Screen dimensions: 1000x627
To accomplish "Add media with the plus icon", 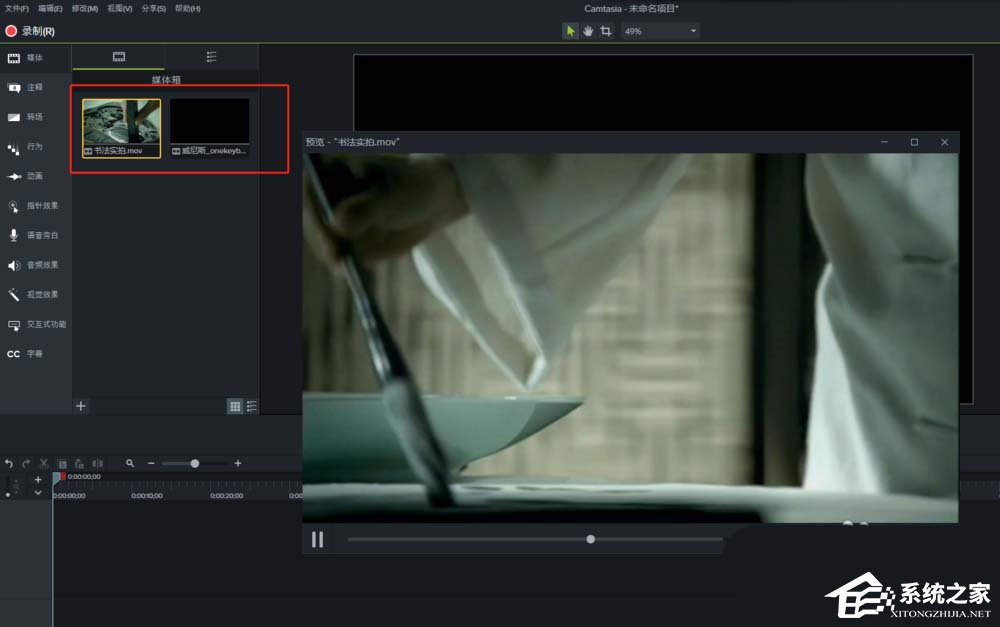I will coord(82,406).
